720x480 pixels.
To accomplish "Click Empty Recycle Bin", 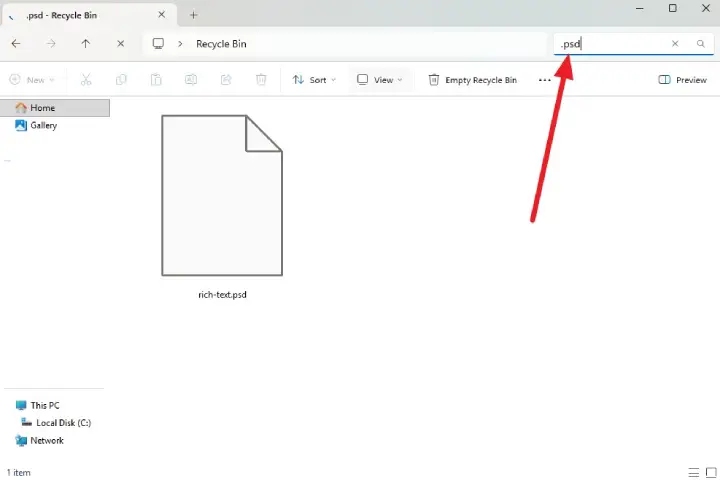I will click(x=472, y=80).
